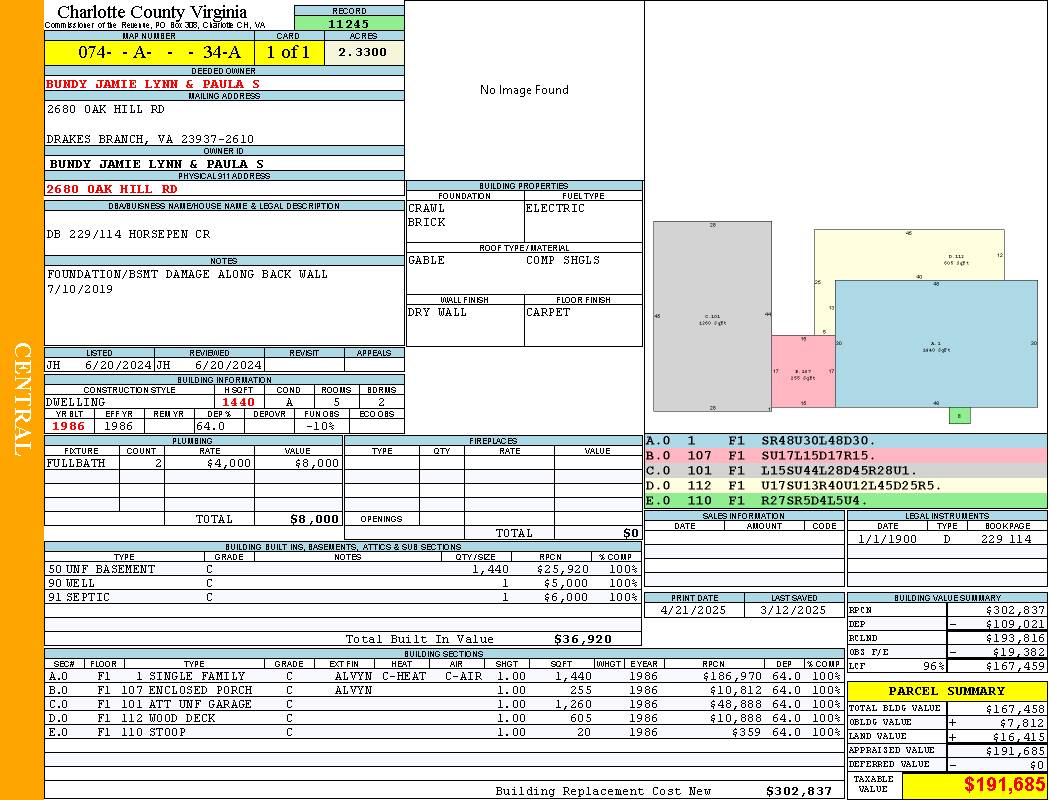Click book/page value 229 114
Screen dimensions: 1050x800
click(x=1006, y=539)
